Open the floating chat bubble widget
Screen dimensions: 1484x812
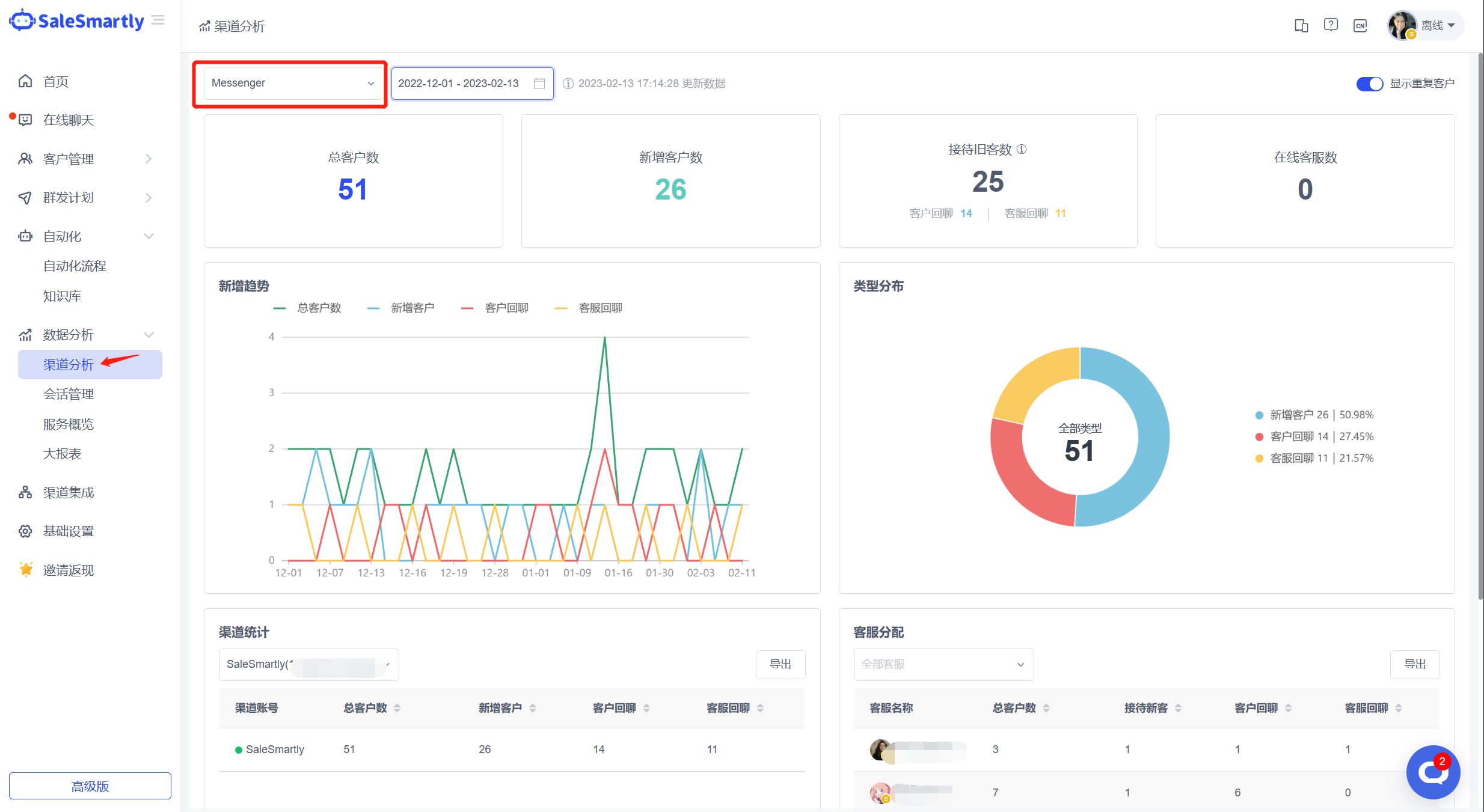(x=1433, y=772)
